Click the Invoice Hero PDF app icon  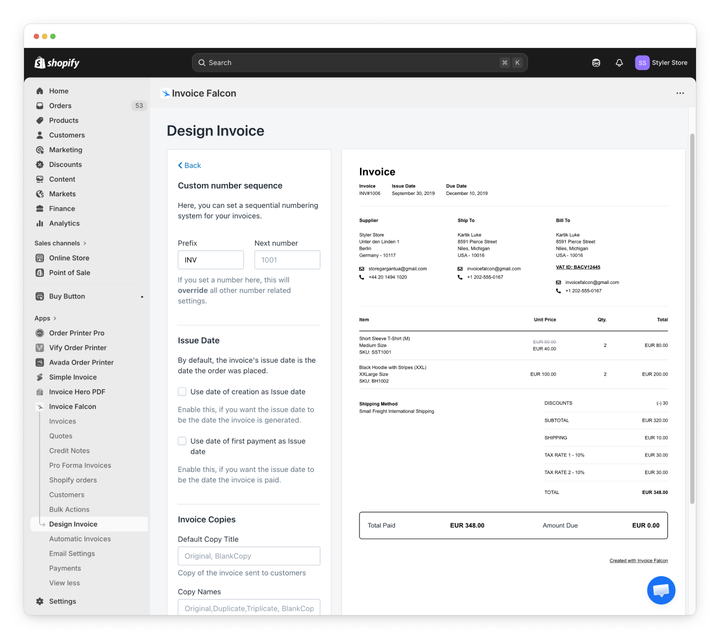[x=39, y=392]
